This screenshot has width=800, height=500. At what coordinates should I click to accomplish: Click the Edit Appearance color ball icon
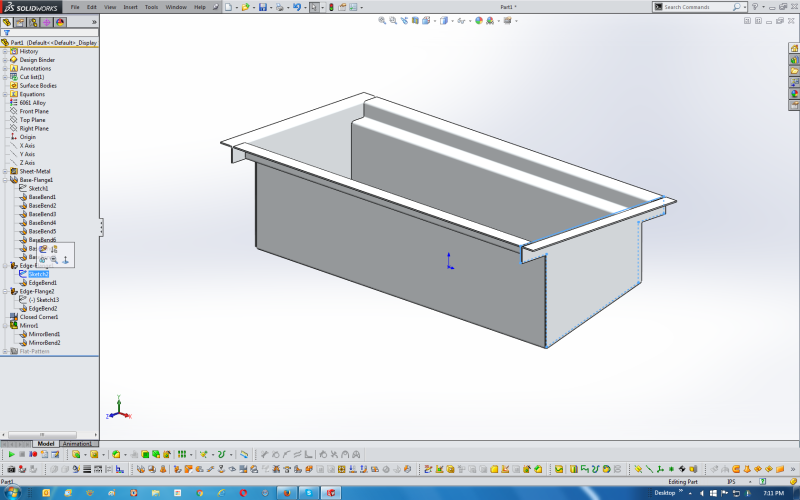(x=479, y=20)
